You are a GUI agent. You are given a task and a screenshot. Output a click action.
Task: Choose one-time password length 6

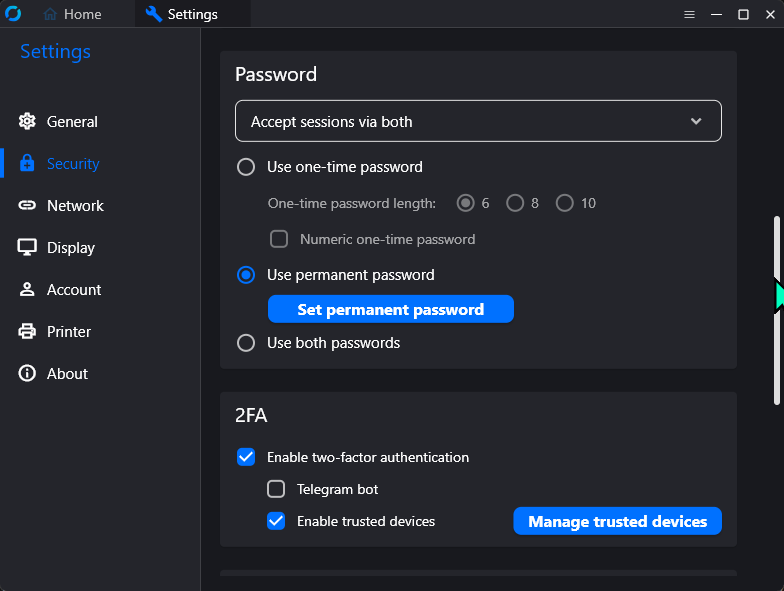point(466,203)
